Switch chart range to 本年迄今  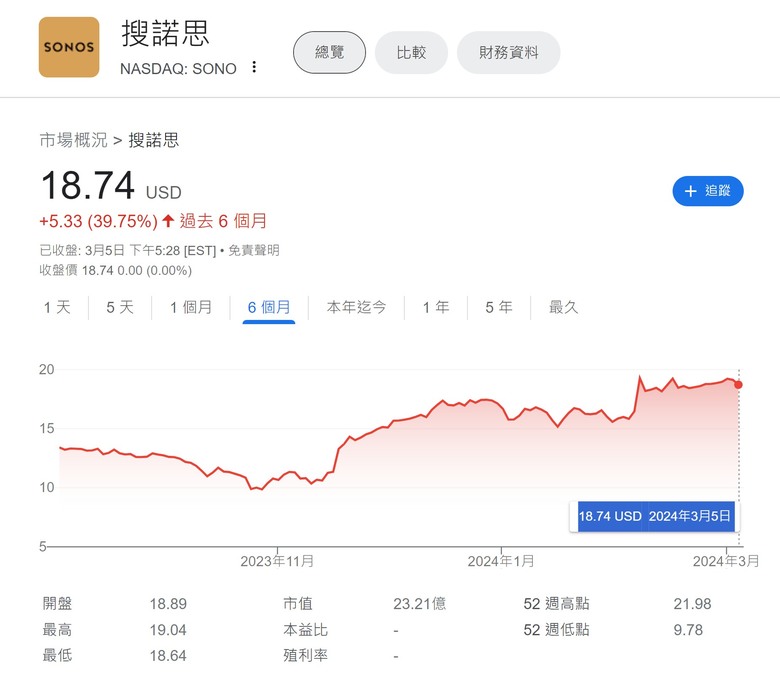pyautogui.click(x=356, y=307)
